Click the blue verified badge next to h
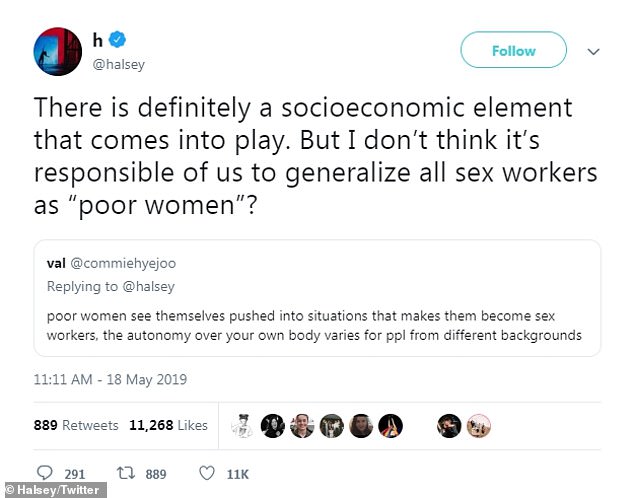 pos(118,41)
